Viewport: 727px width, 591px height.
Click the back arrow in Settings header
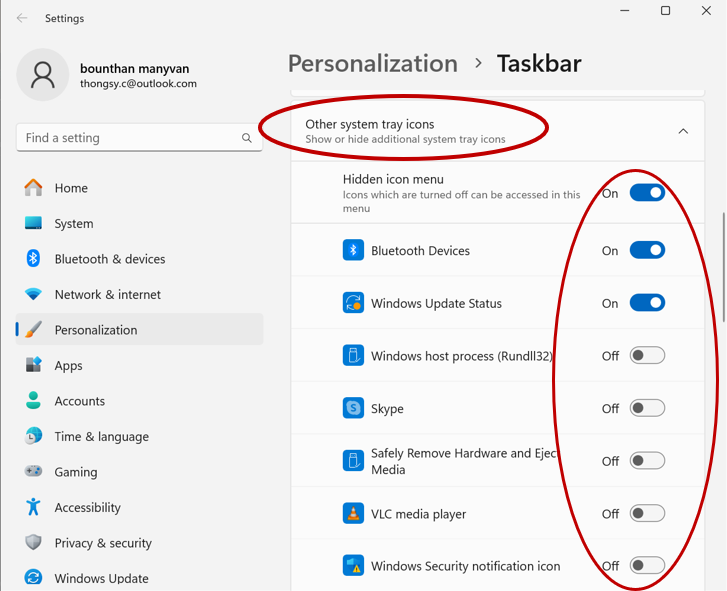coord(22,18)
